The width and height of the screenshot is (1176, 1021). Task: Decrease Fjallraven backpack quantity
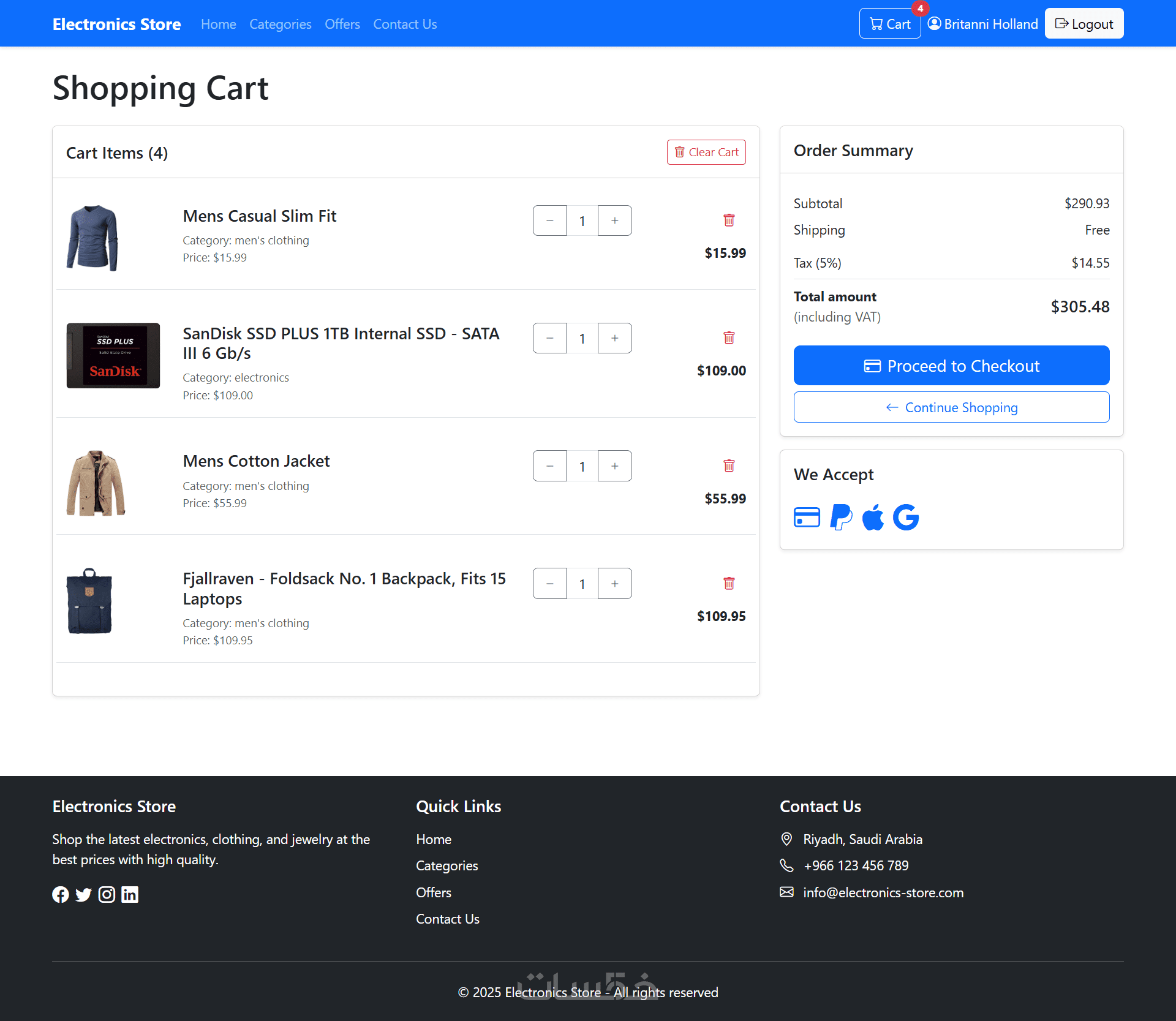549,584
